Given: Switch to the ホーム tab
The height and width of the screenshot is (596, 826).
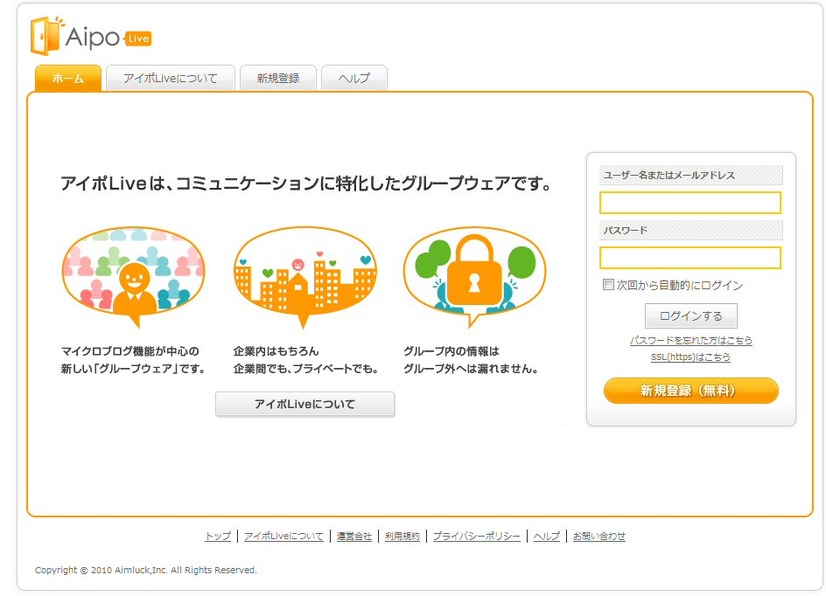Looking at the screenshot, I should click(x=68, y=79).
